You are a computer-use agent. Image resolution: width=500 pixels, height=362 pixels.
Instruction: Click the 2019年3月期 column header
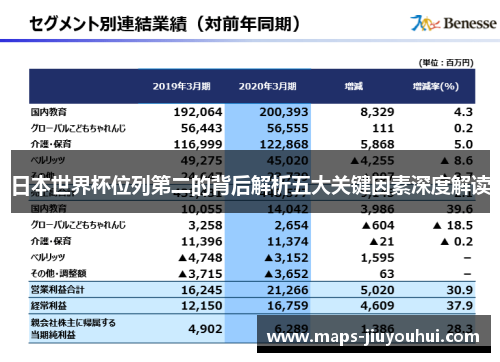[182, 86]
